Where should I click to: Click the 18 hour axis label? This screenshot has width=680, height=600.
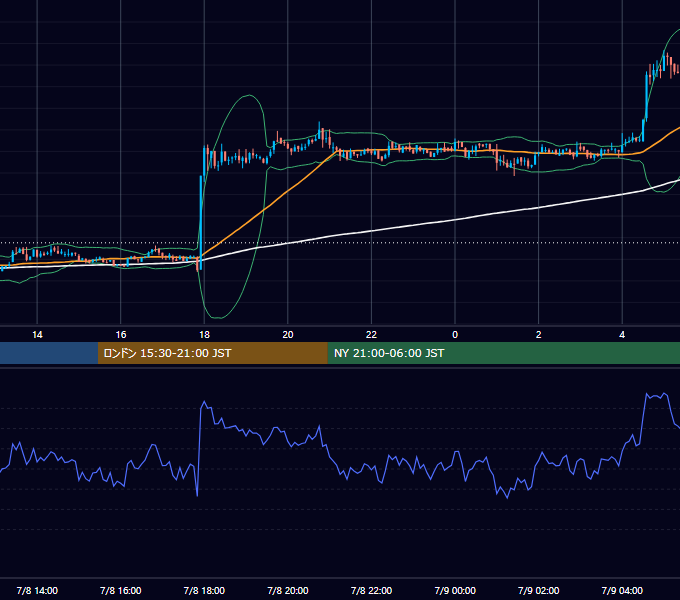204,335
